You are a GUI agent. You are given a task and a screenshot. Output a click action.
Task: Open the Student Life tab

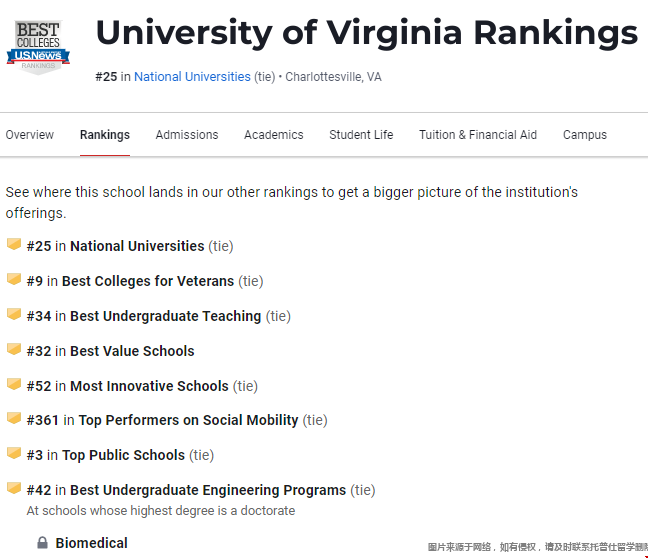click(x=361, y=135)
